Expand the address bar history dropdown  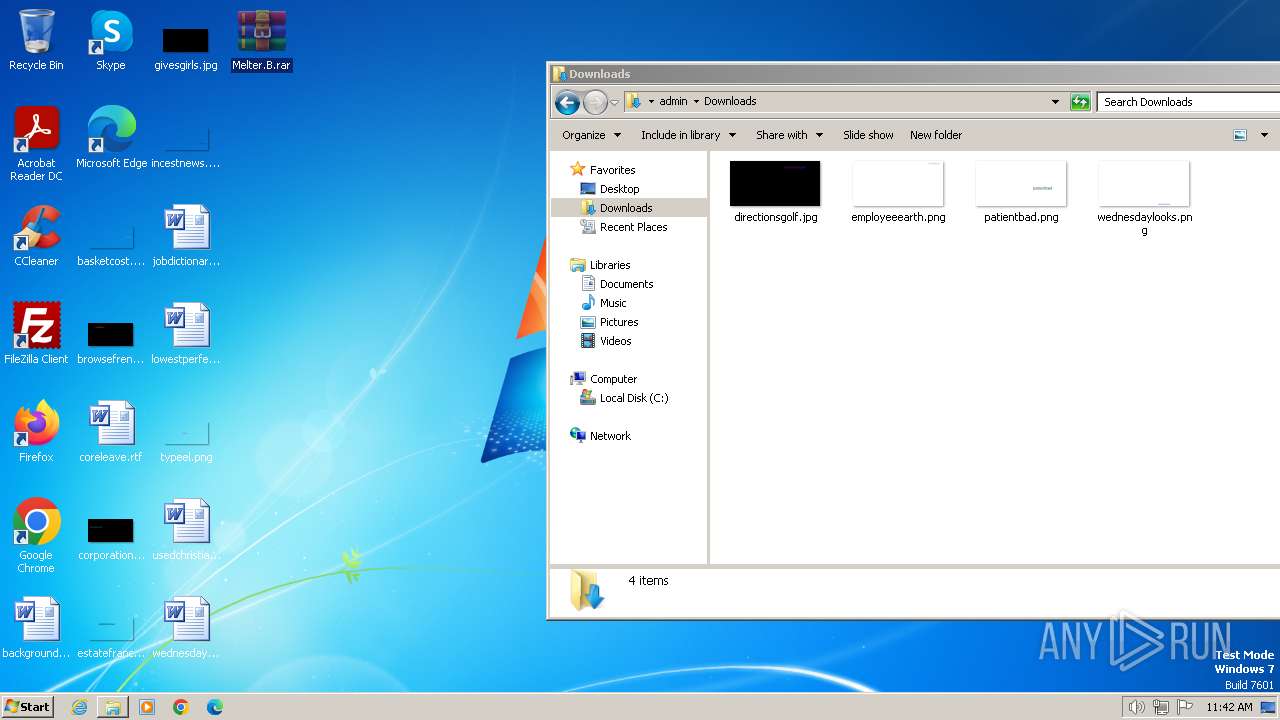(x=1055, y=102)
